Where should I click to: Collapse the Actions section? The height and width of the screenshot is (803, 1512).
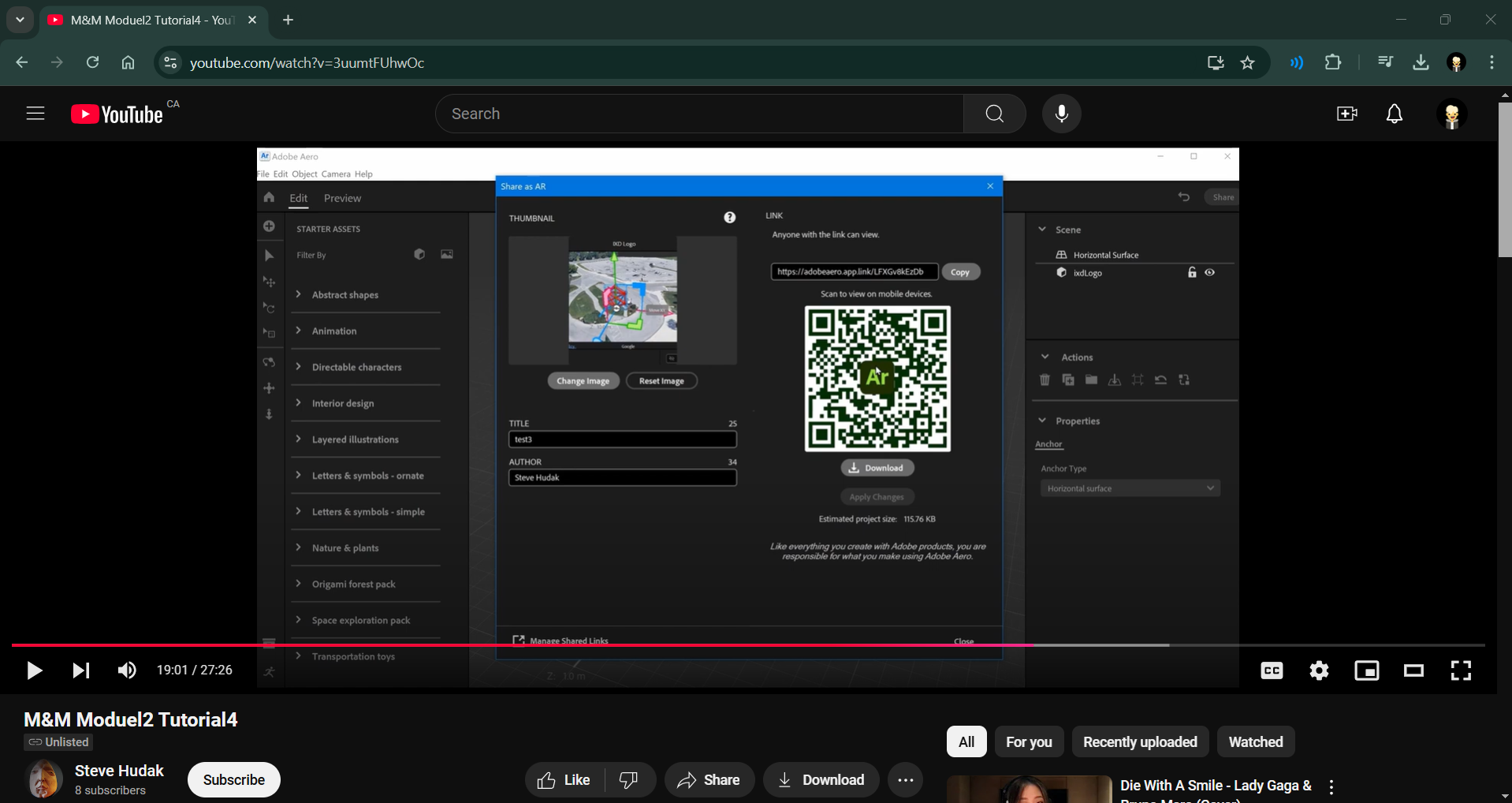pos(1045,356)
